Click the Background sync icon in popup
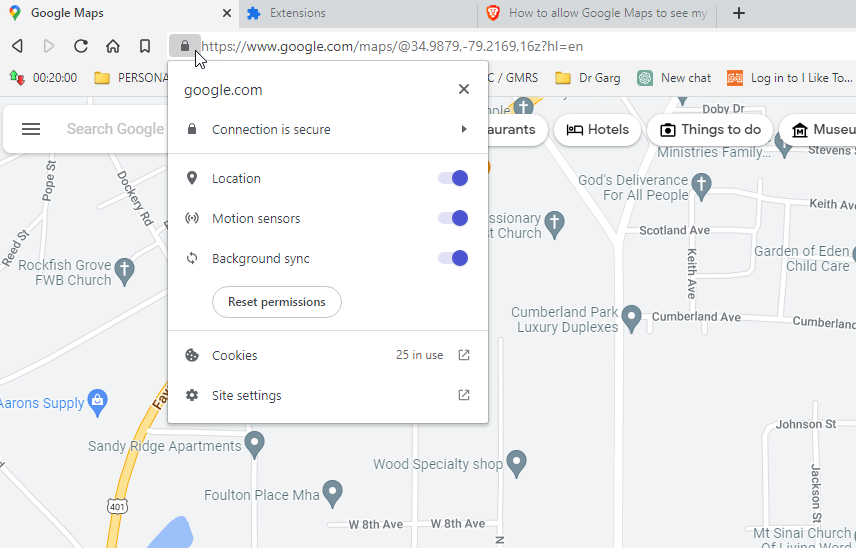Image resolution: width=856 pixels, height=548 pixels. pos(192,258)
